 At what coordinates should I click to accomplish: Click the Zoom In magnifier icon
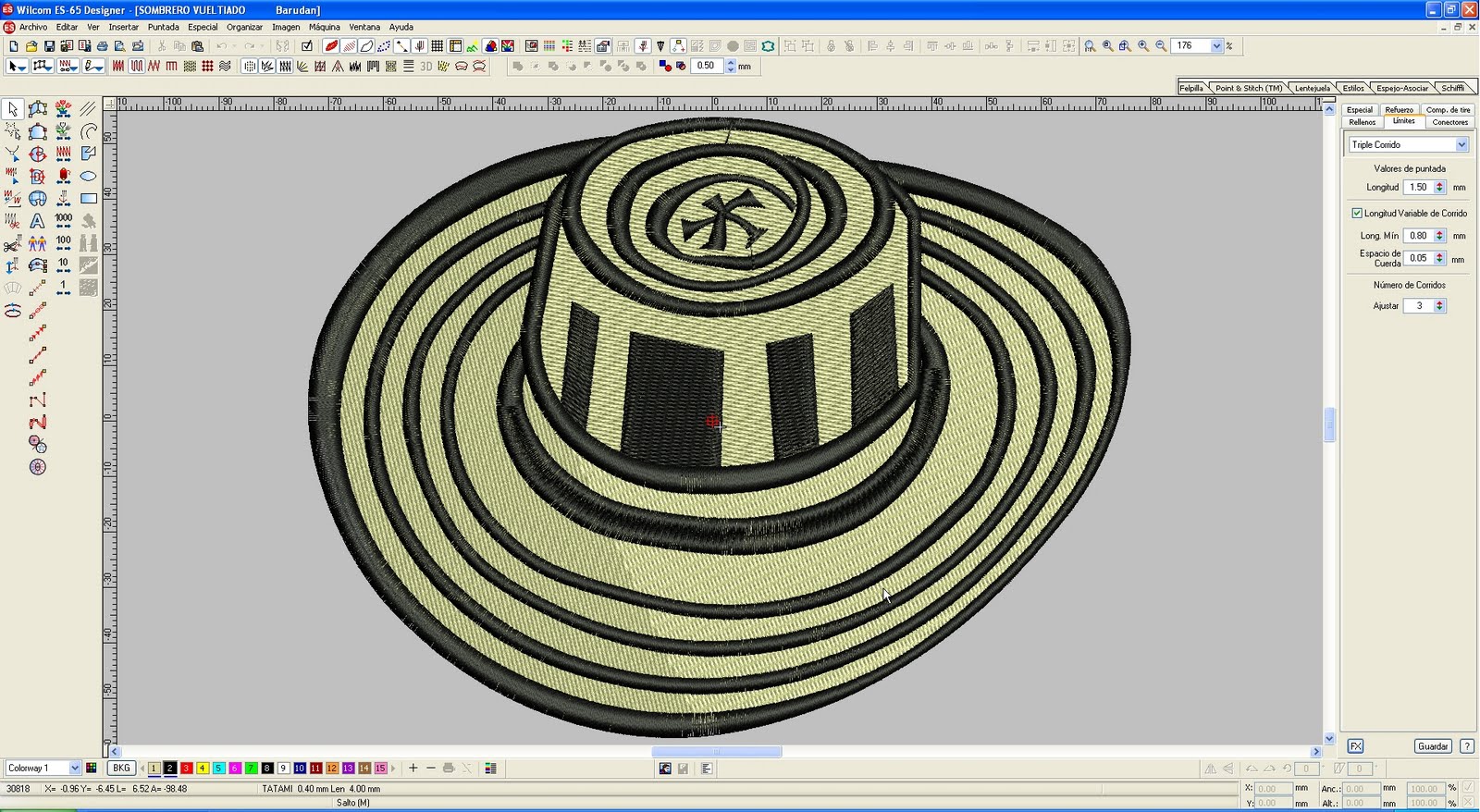1143,46
